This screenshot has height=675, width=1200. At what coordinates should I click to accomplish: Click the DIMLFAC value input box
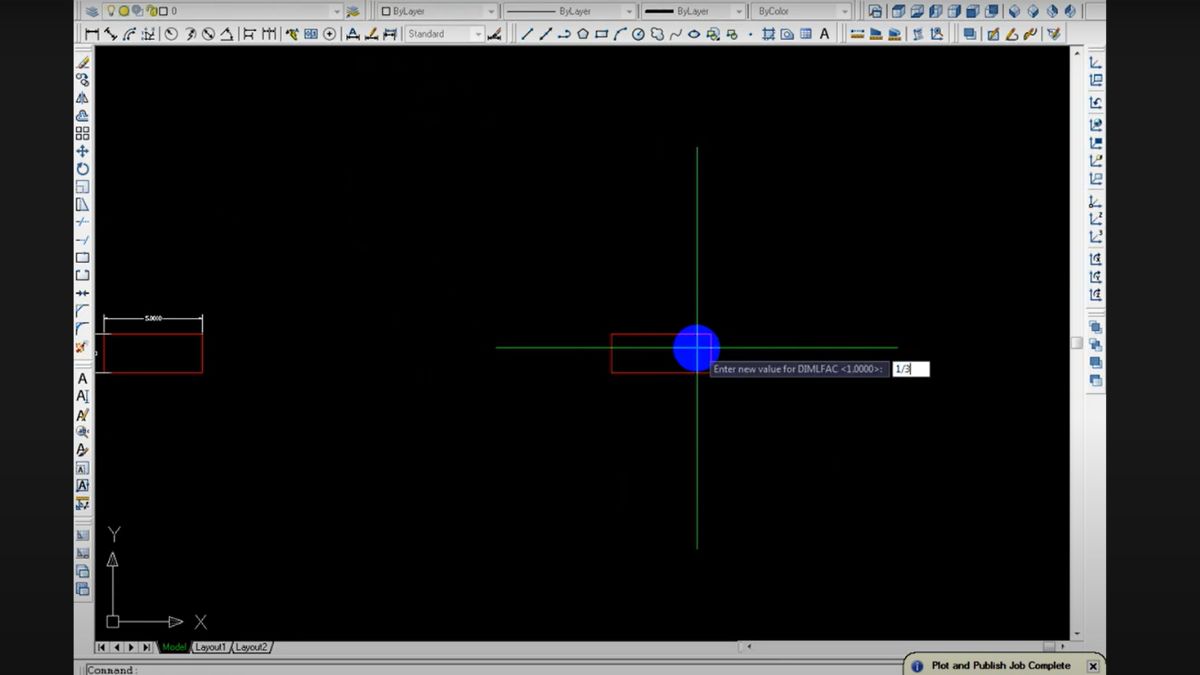(910, 369)
